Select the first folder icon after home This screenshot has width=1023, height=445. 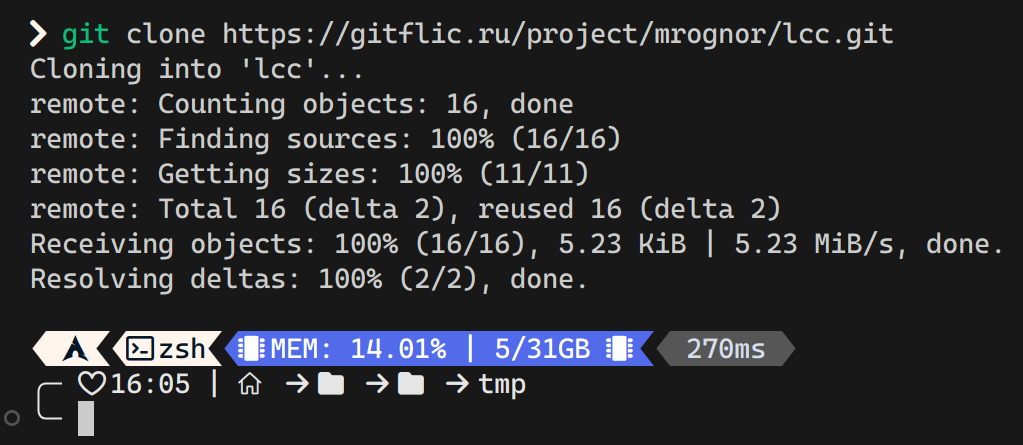coord(330,384)
